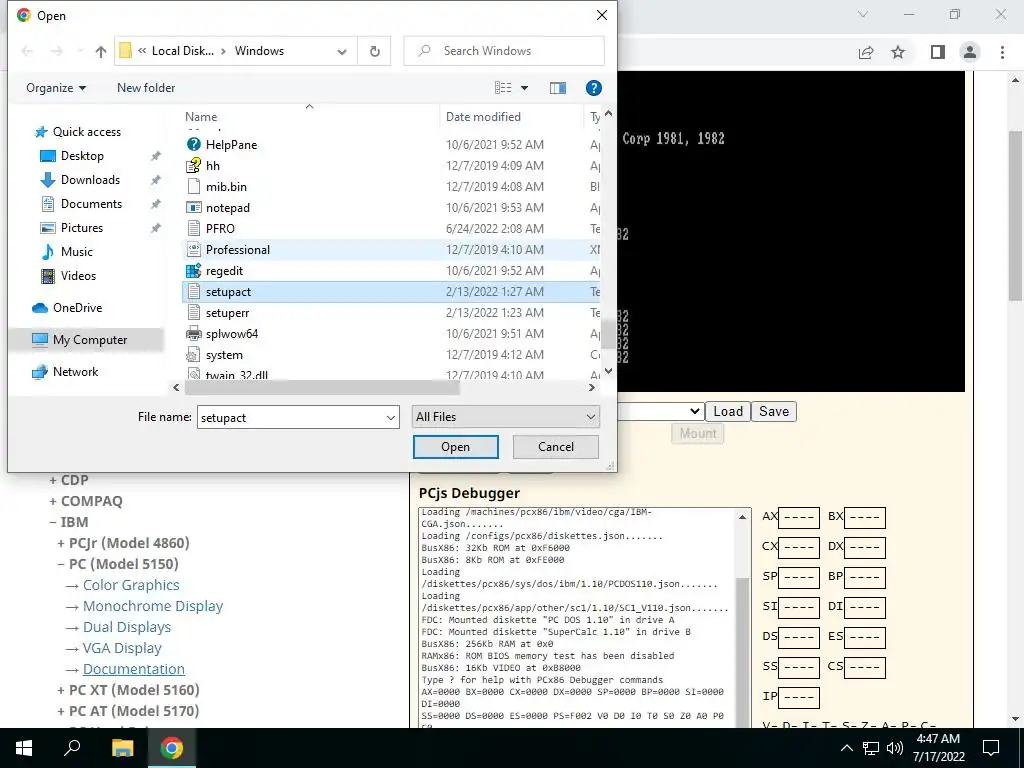Viewport: 1024px width, 768px height.
Task: Click the File name text field
Action: 291,417
